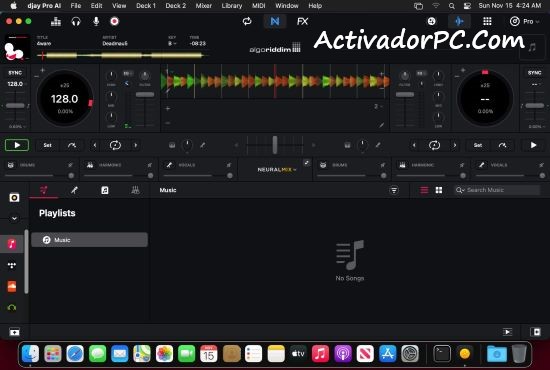Select the Music playlist row
550x370 pixels.
click(x=89, y=240)
